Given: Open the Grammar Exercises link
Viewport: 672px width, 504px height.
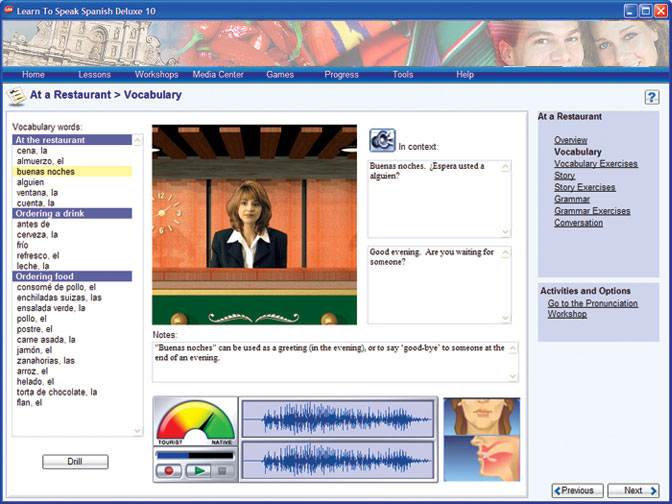Looking at the screenshot, I should coord(592,211).
